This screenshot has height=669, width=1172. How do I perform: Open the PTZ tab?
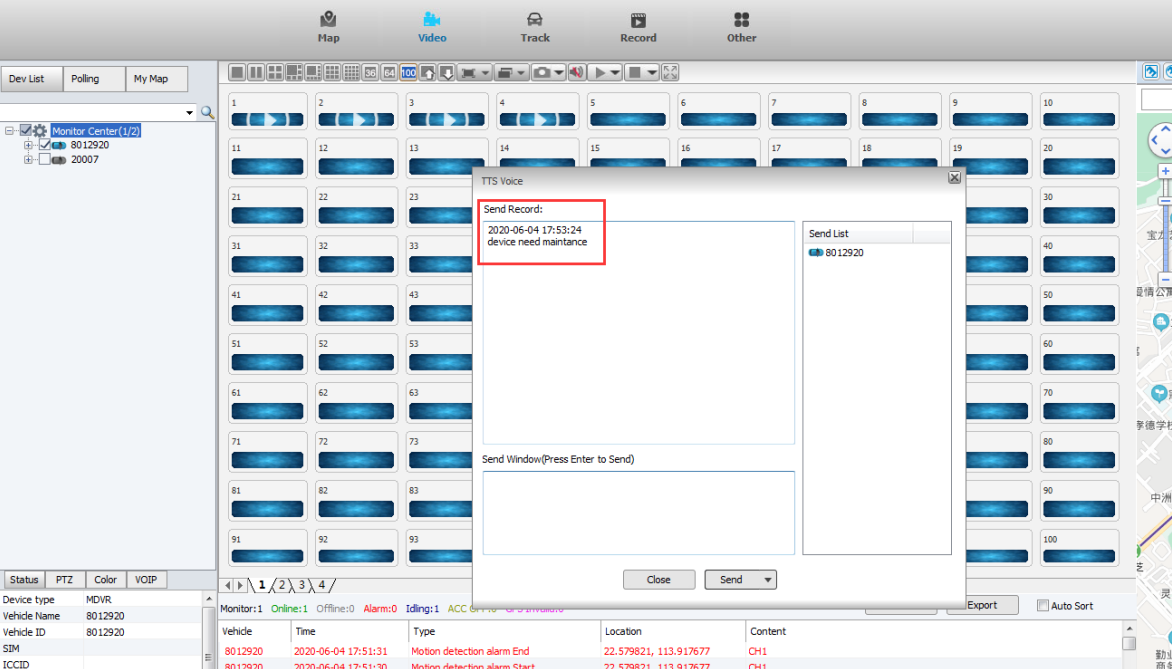pos(64,579)
